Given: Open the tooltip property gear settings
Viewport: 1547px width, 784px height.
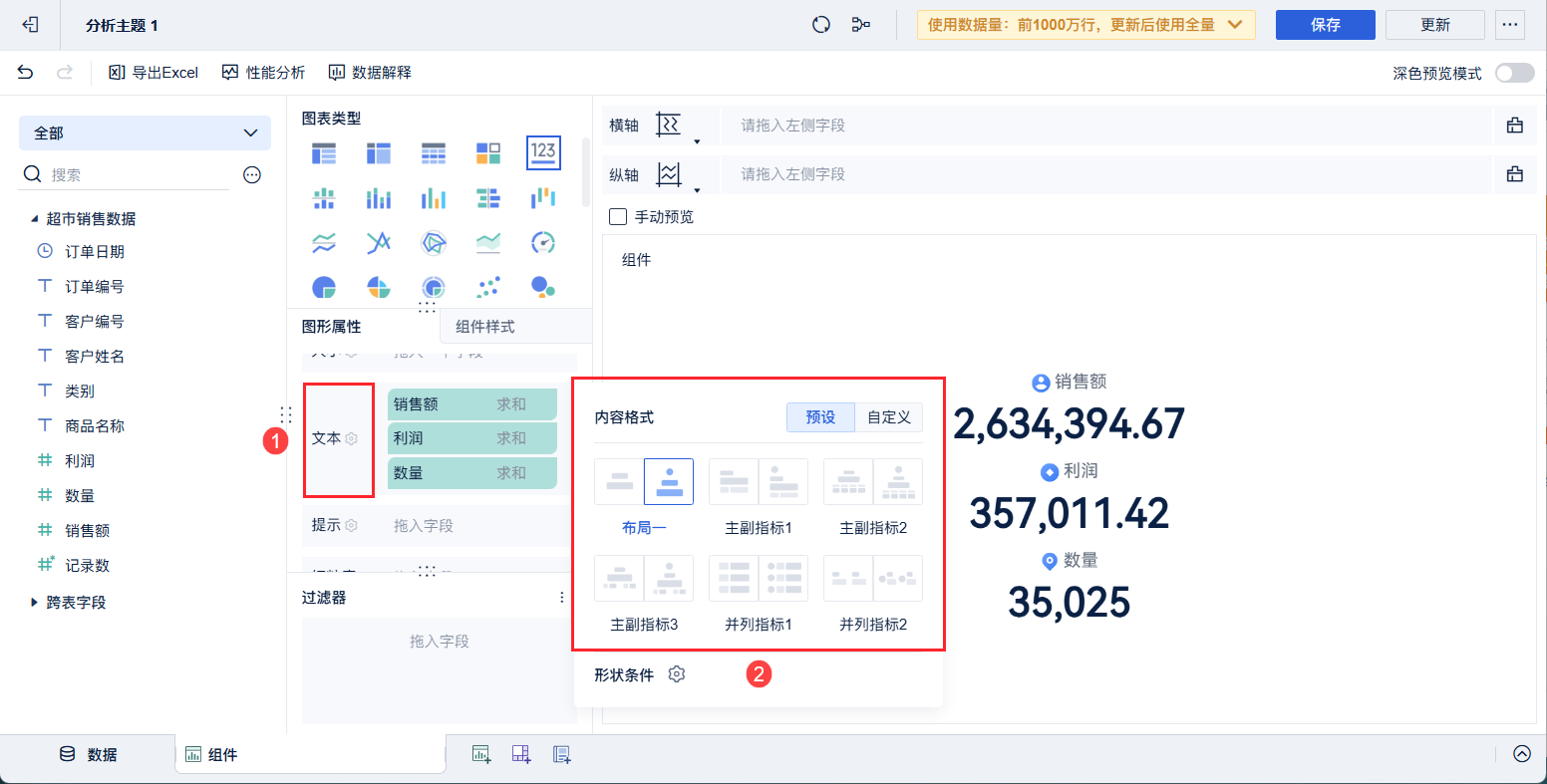Looking at the screenshot, I should click(351, 526).
